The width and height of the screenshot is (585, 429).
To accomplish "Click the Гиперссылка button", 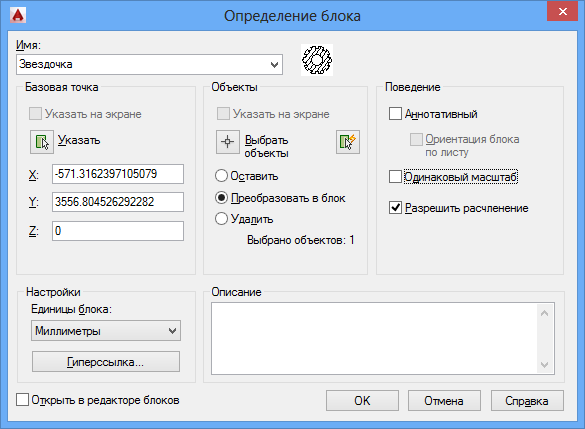I will click(106, 361).
